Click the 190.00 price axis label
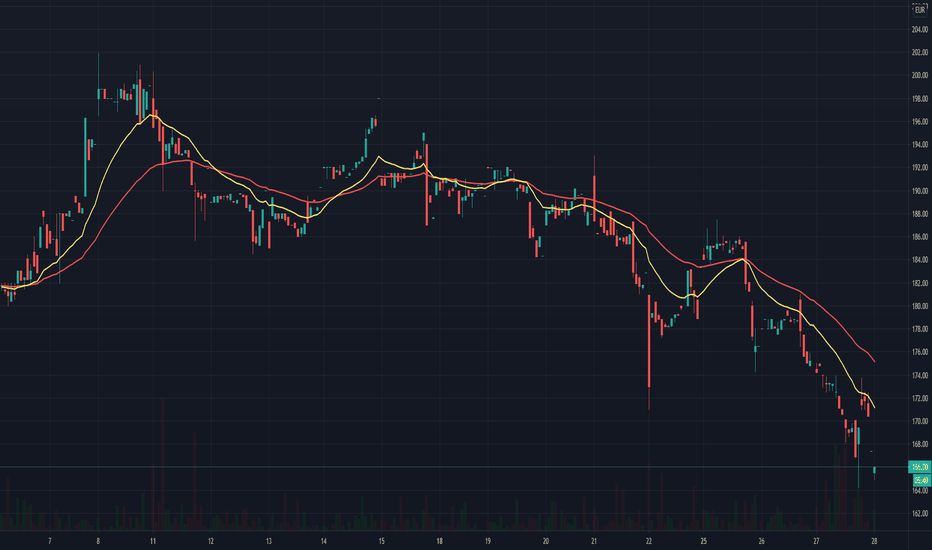This screenshot has width=932, height=550. [920, 191]
